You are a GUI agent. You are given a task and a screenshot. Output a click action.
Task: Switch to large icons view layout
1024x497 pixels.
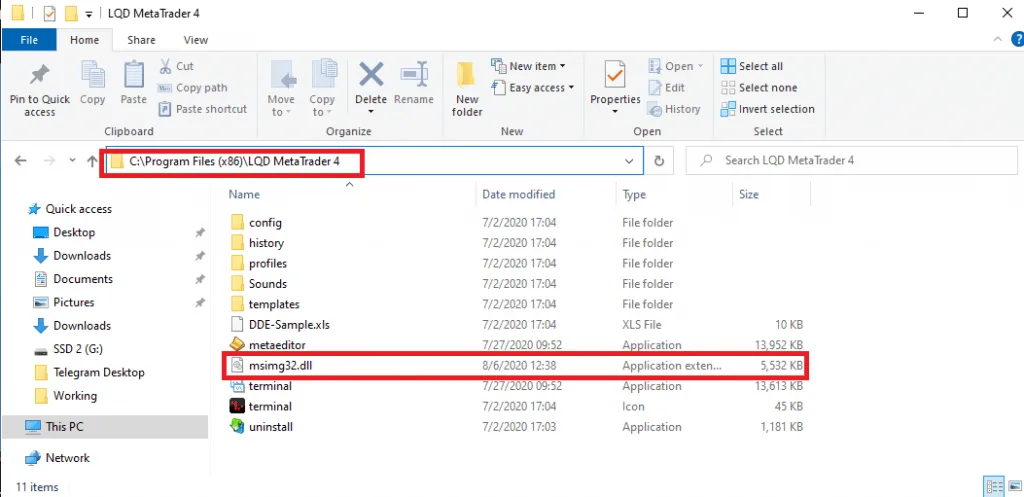tap(1010, 487)
